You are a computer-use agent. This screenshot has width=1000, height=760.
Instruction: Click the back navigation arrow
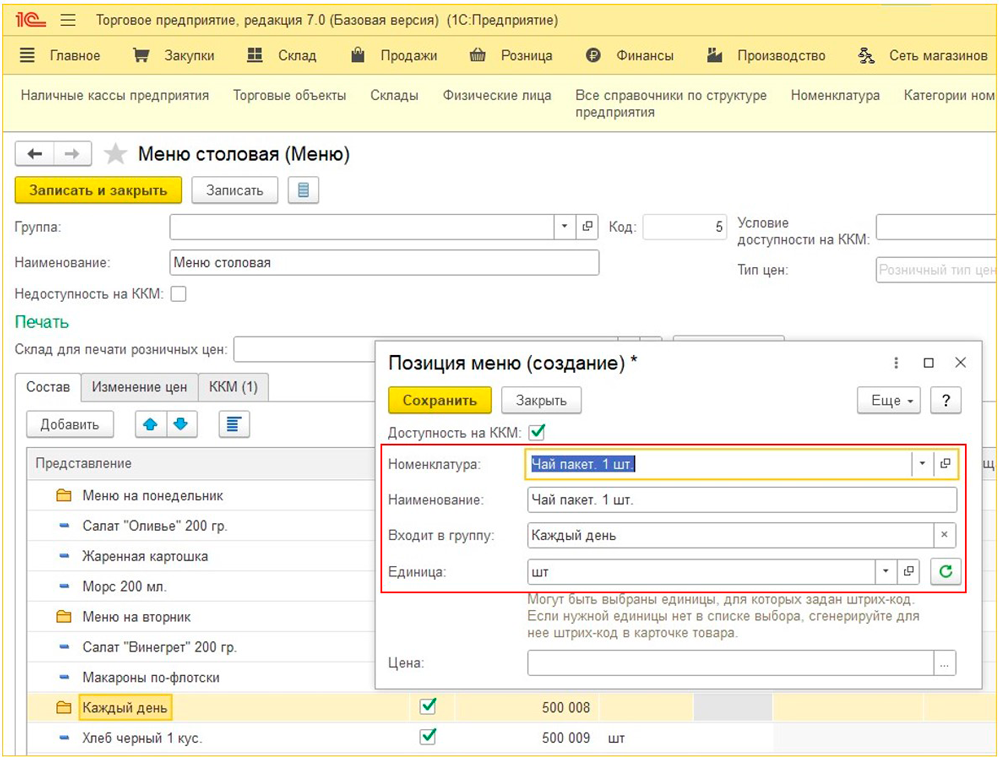(35, 154)
